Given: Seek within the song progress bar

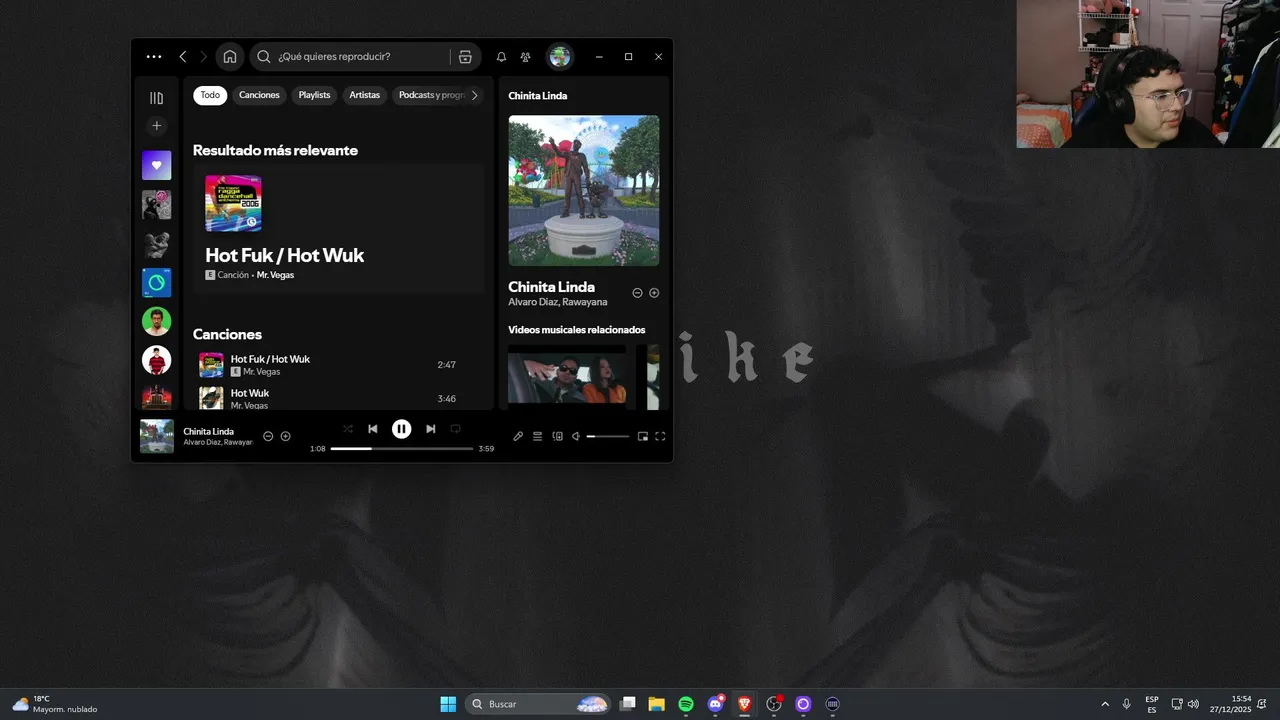Looking at the screenshot, I should 402,449.
